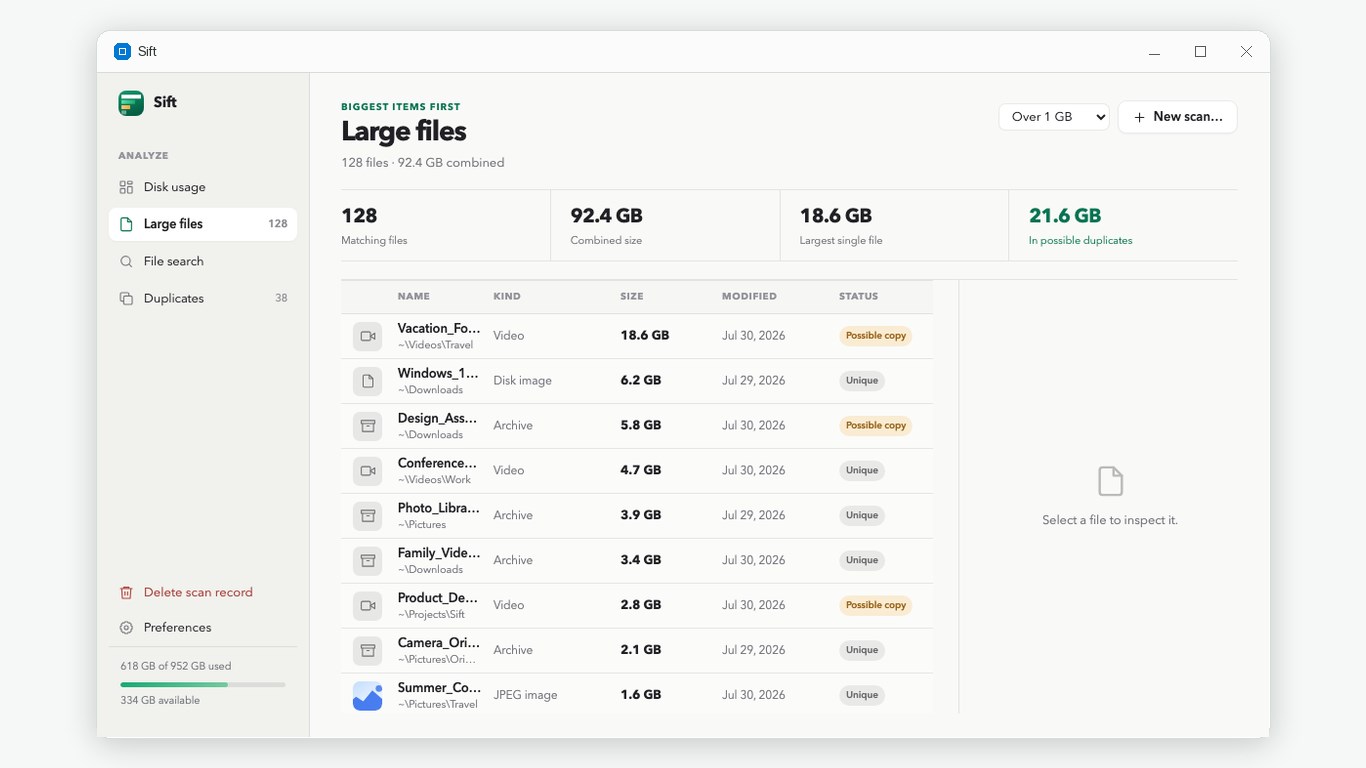Click the 334 GB available text

[x=160, y=701]
